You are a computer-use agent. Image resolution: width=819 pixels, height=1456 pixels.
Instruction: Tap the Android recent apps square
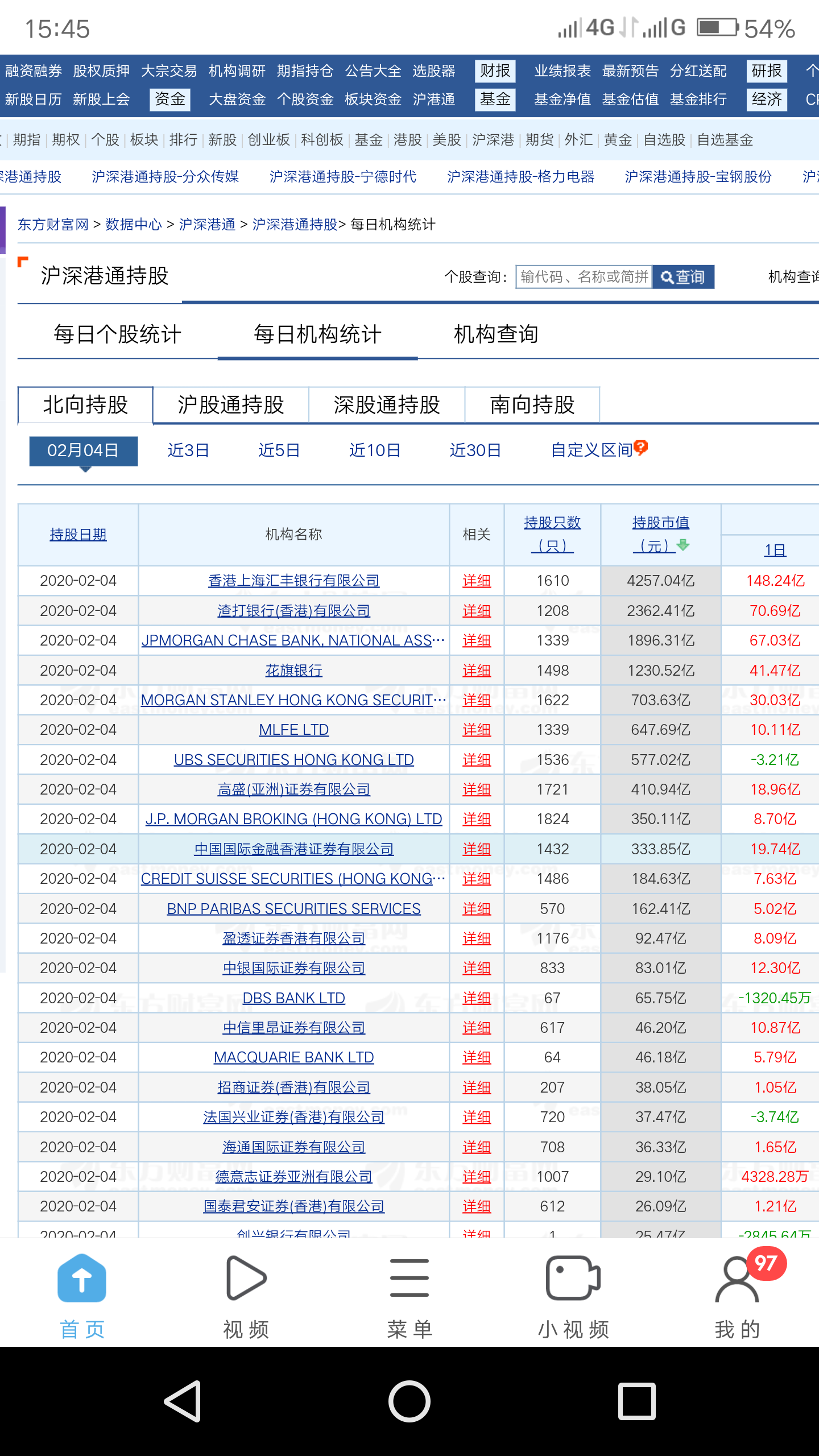pyautogui.click(x=636, y=1401)
